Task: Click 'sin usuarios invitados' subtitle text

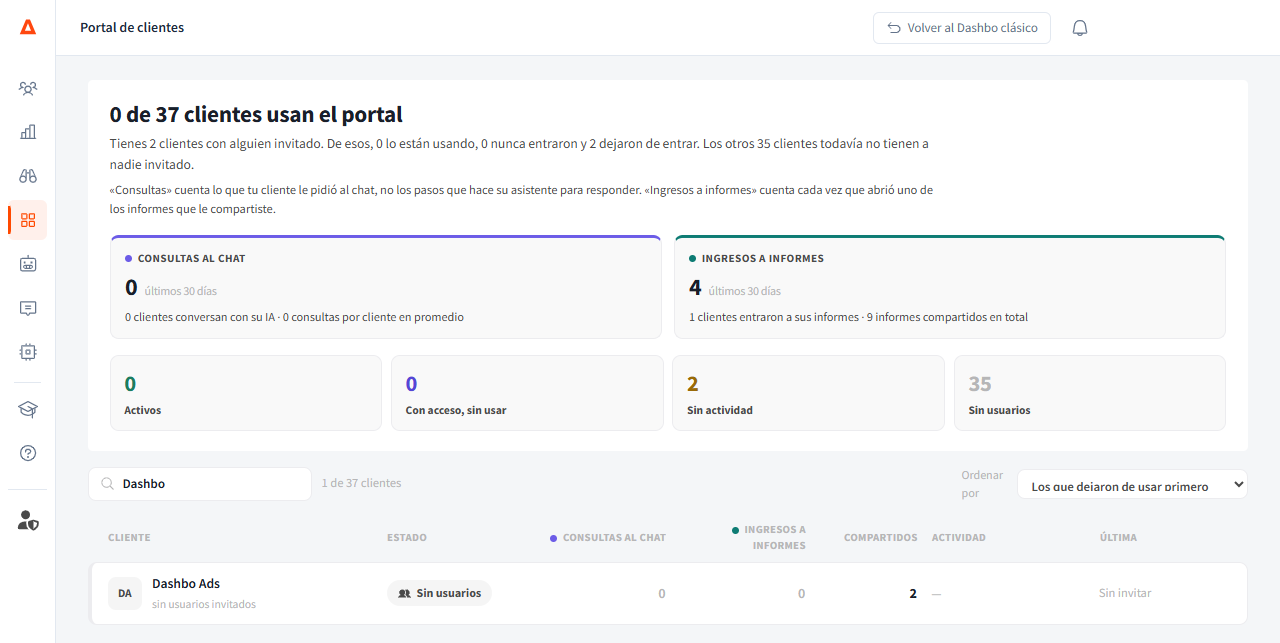Action: coord(204,604)
